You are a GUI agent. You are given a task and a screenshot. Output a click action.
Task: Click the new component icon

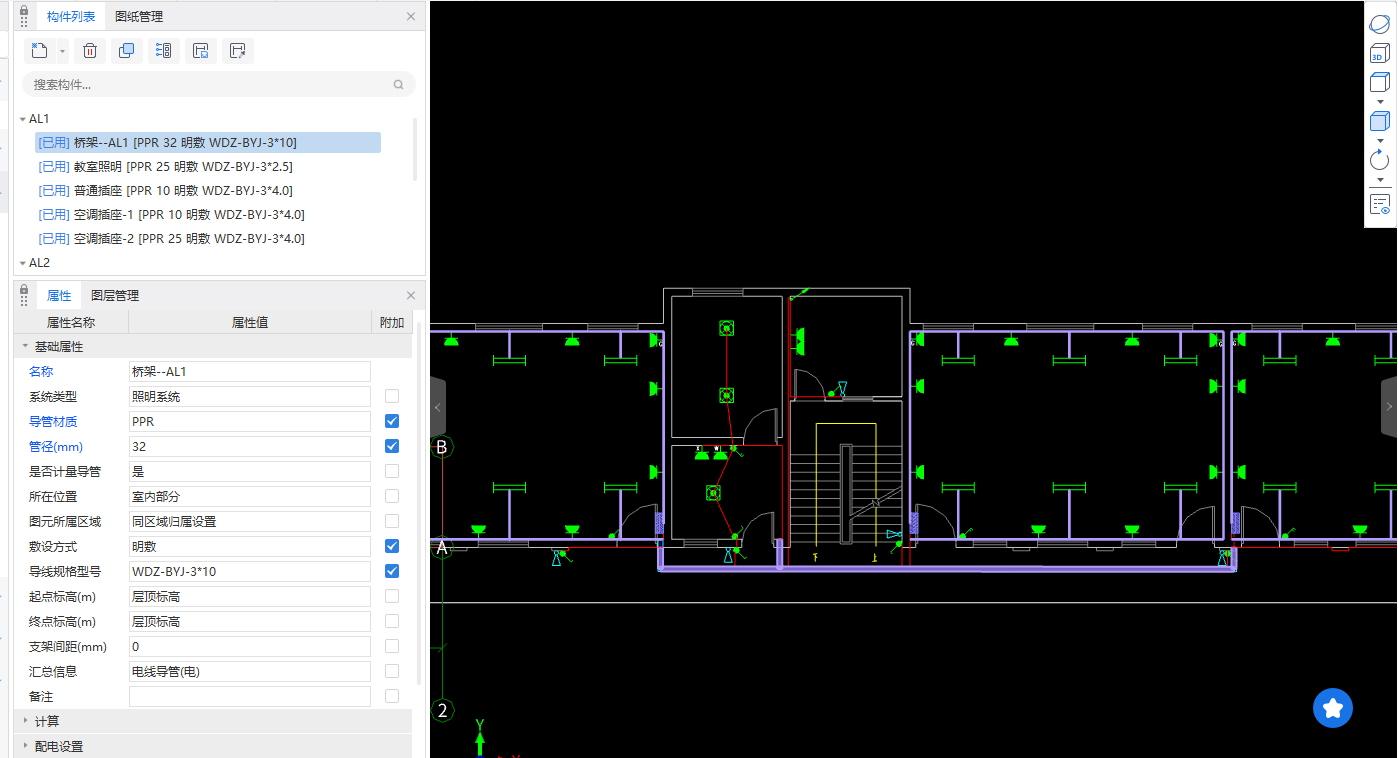coord(40,51)
